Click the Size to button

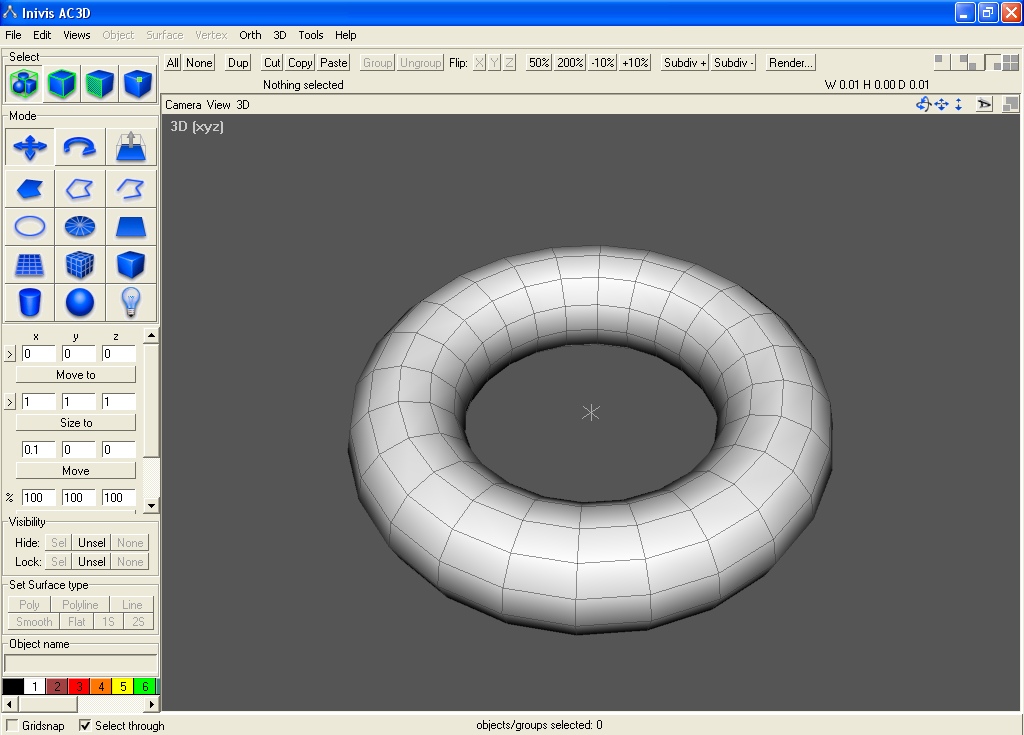point(76,423)
